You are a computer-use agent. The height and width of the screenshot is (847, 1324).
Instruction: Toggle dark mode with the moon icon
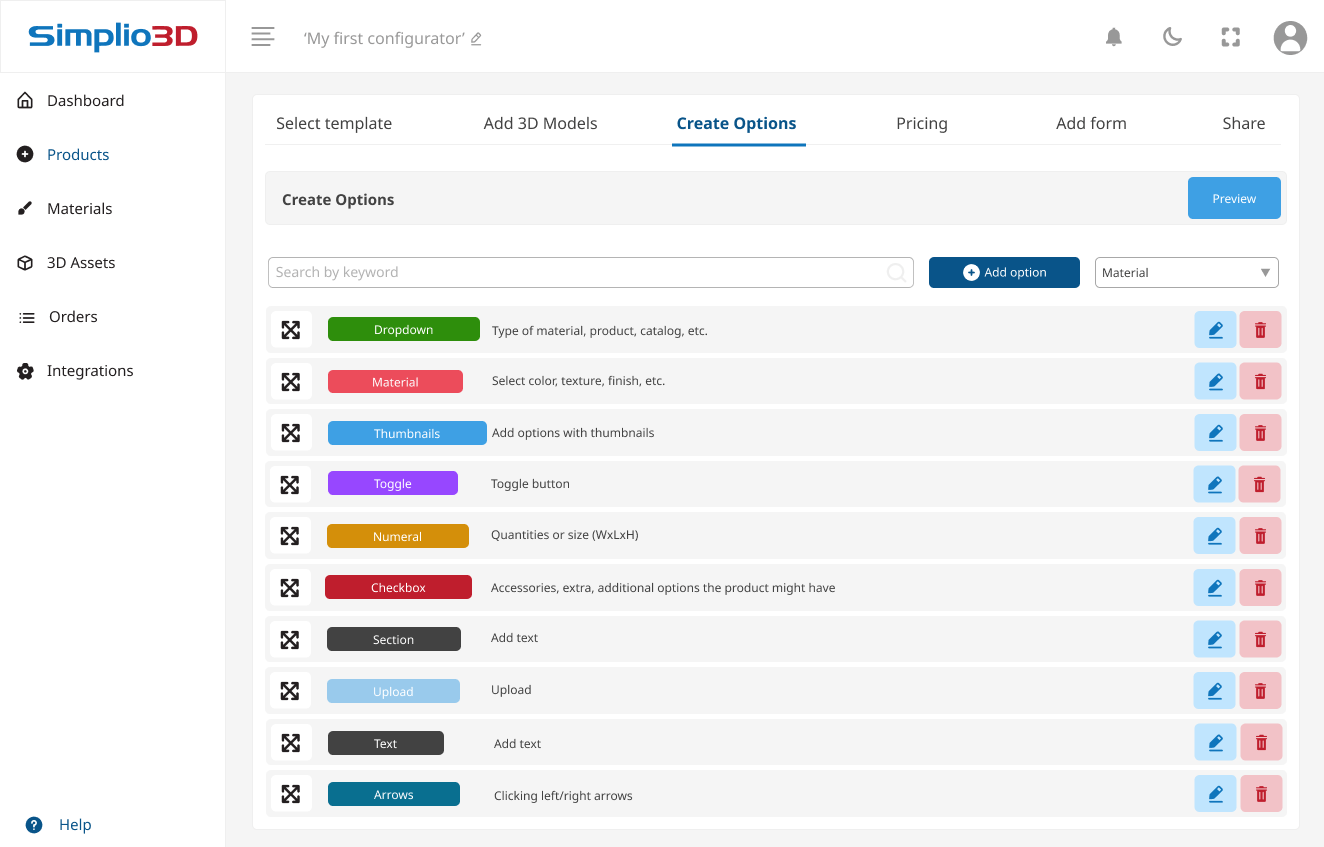[x=1172, y=36]
